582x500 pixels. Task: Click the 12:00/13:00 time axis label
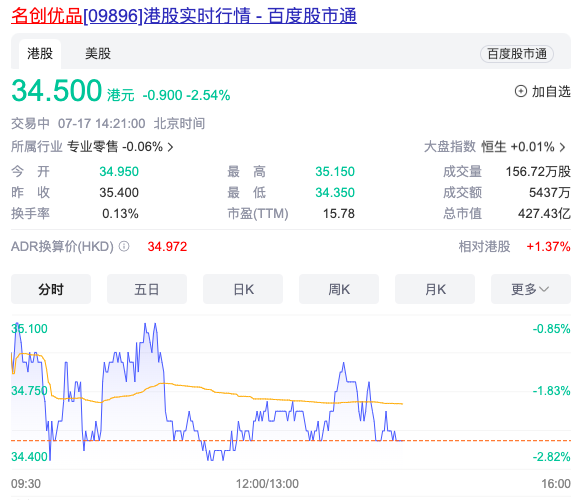point(267,484)
